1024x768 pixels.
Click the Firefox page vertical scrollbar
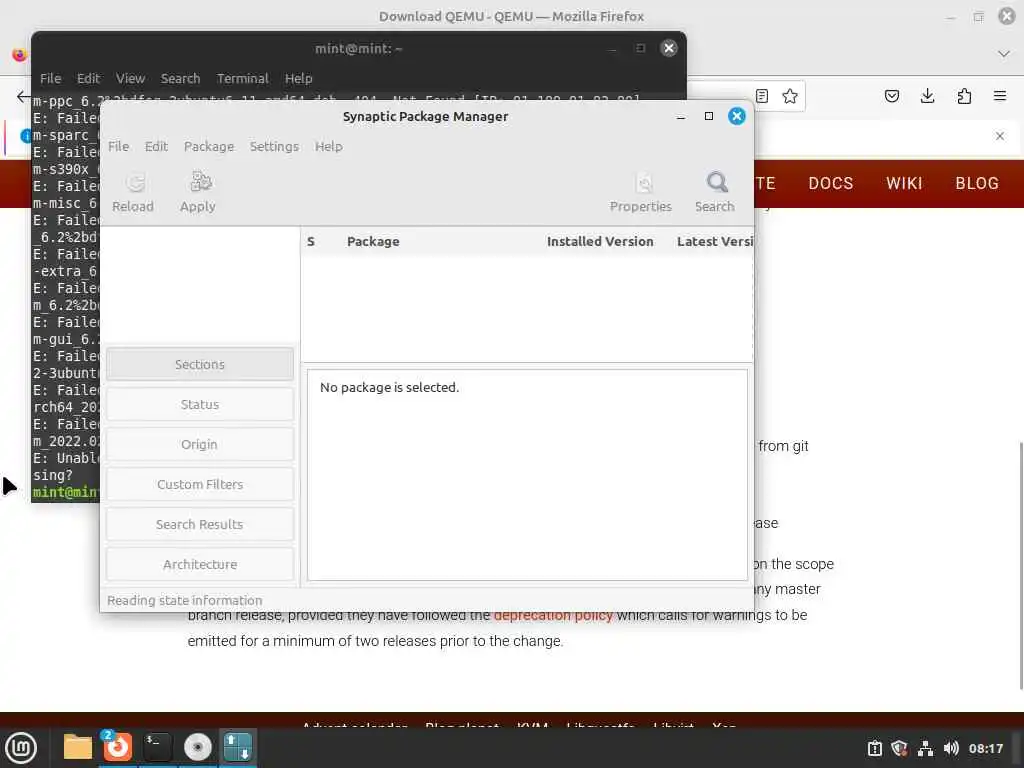click(x=1020, y=565)
